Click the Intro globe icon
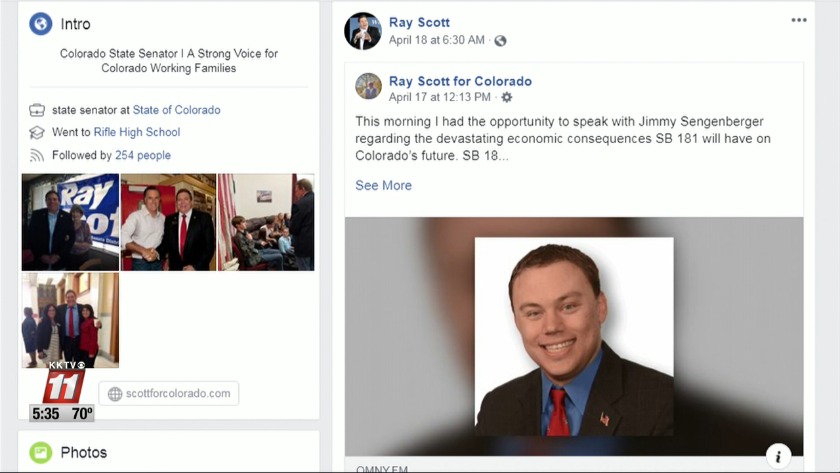 41,24
